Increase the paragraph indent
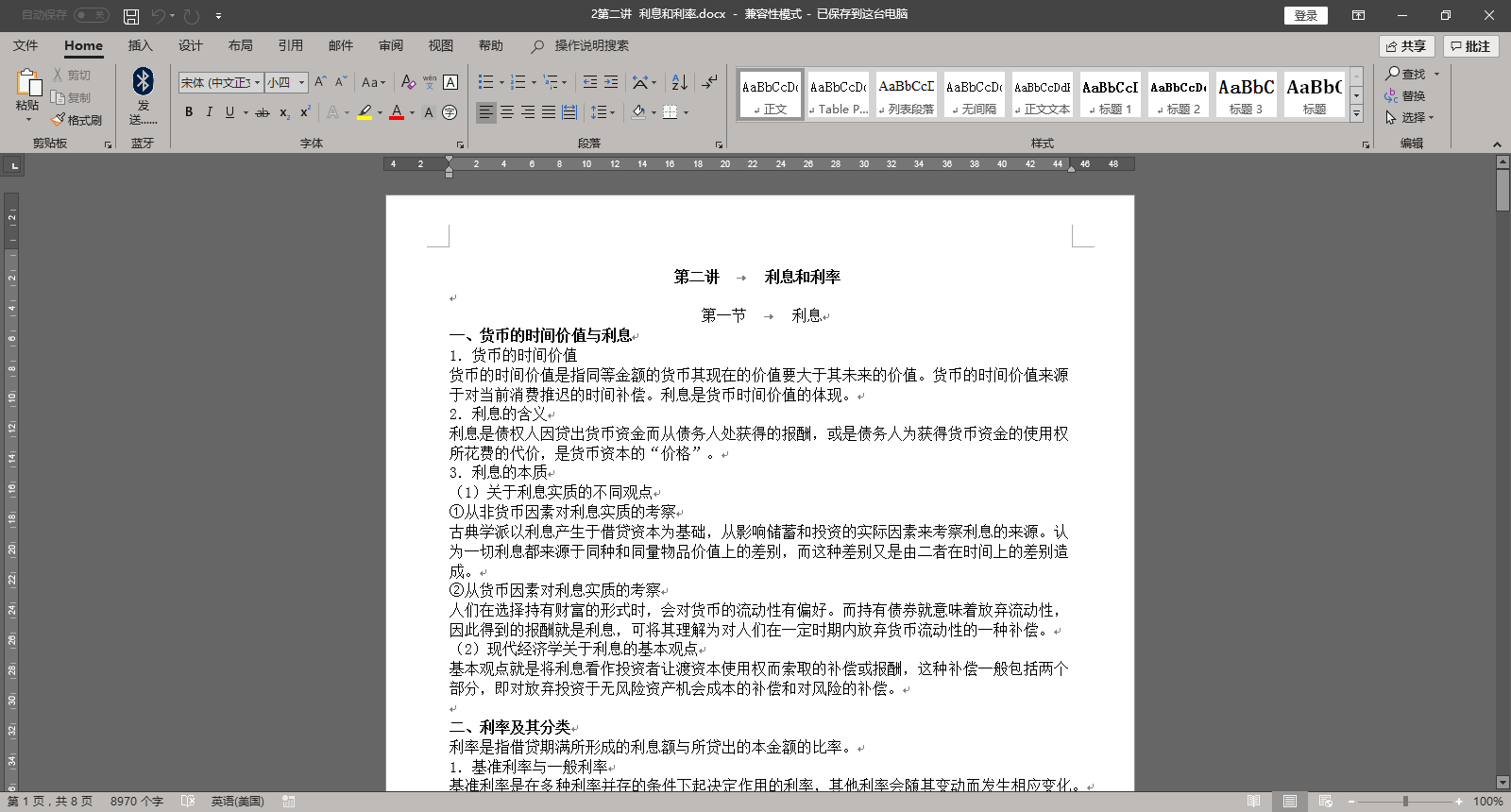 coord(611,82)
